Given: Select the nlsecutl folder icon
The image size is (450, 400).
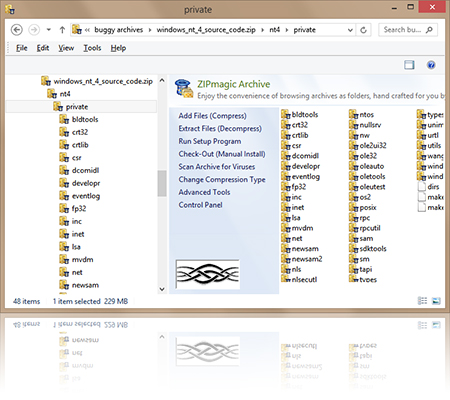Looking at the screenshot, I should pyautogui.click(x=286, y=279).
